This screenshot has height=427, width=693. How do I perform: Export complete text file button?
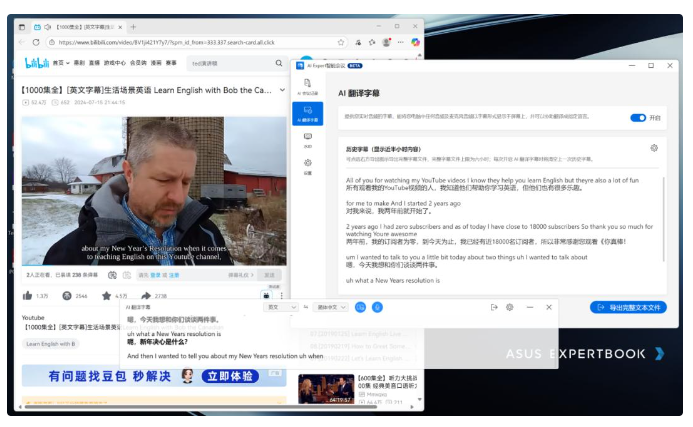(x=628, y=307)
